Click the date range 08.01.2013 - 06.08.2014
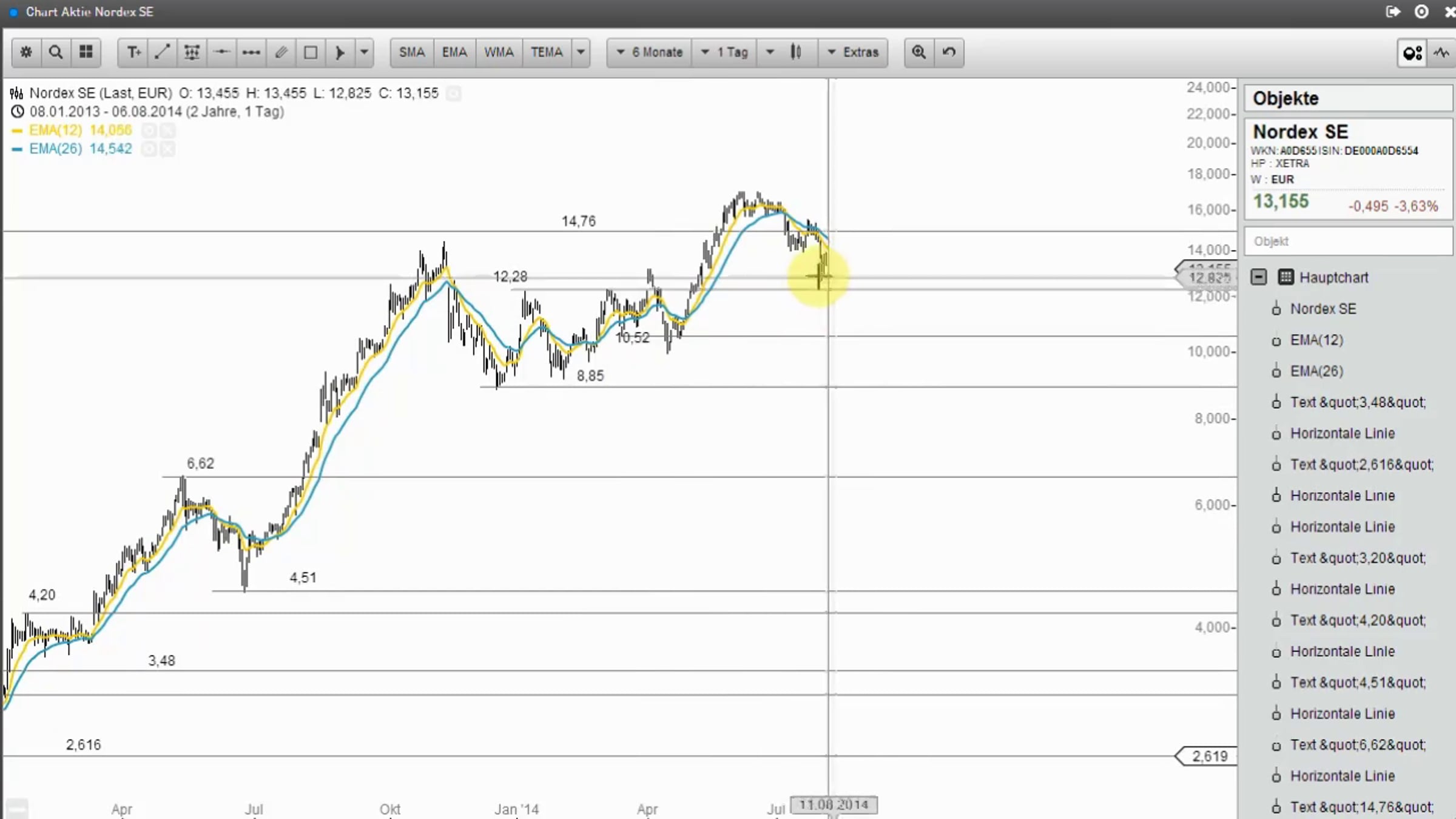This screenshot has height=819, width=1456. click(x=106, y=112)
